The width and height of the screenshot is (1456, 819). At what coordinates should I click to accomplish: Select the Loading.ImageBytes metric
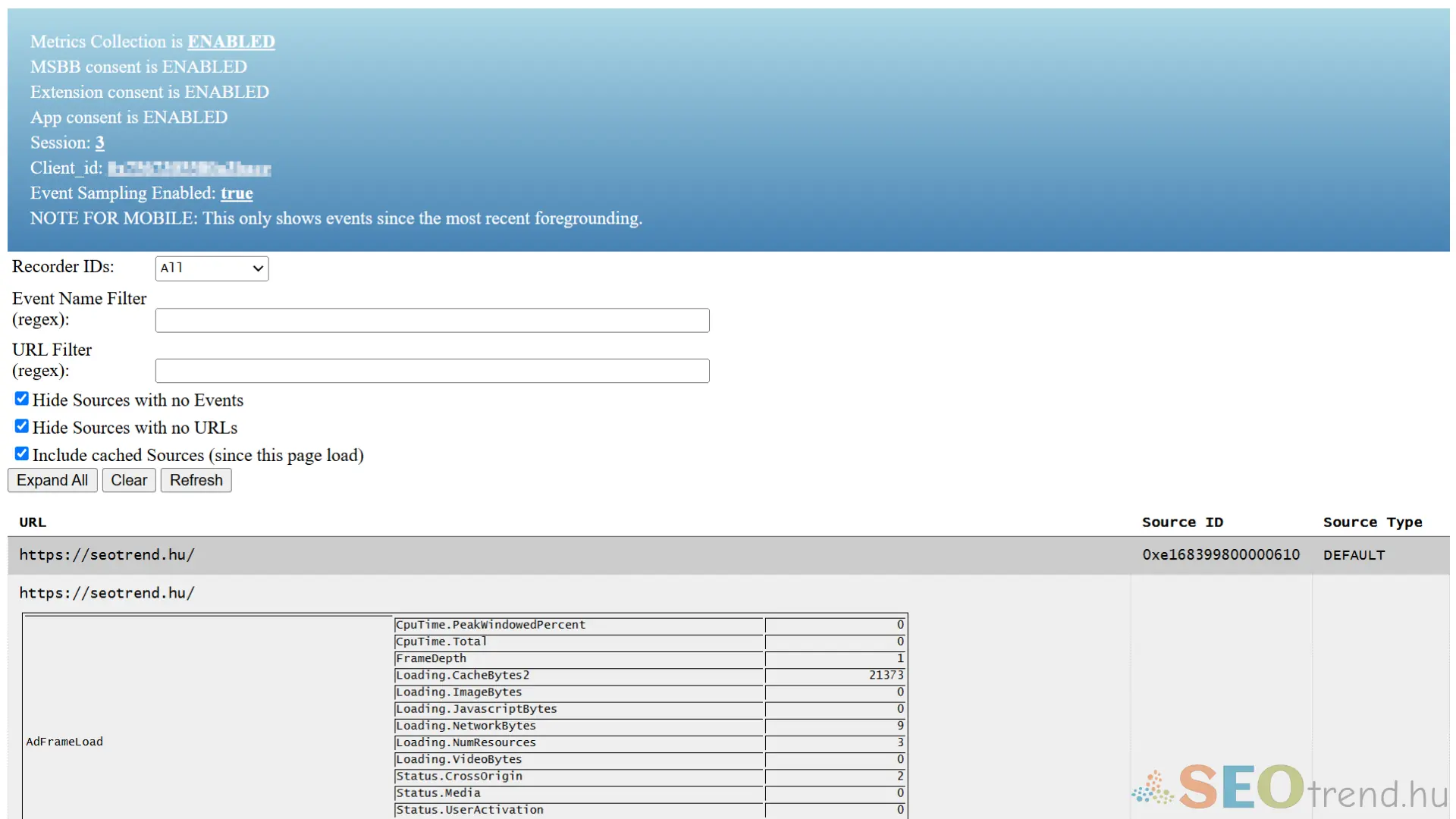(459, 692)
